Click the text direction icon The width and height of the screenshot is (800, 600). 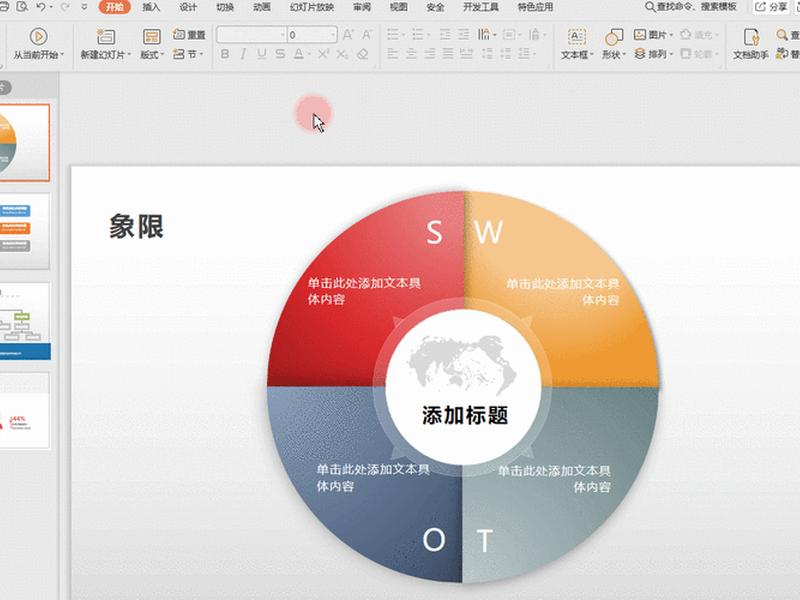pos(483,35)
